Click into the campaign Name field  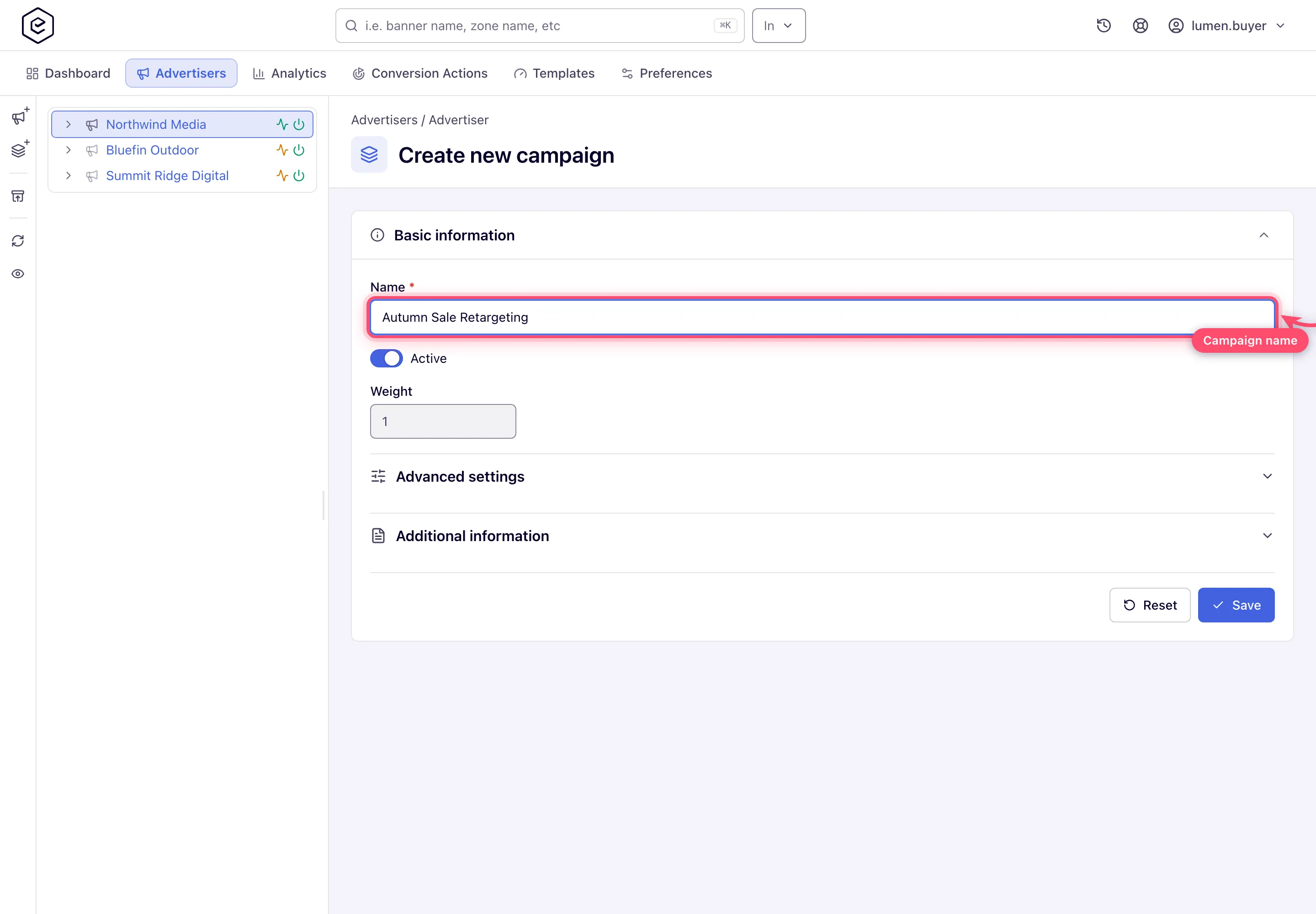click(x=822, y=317)
